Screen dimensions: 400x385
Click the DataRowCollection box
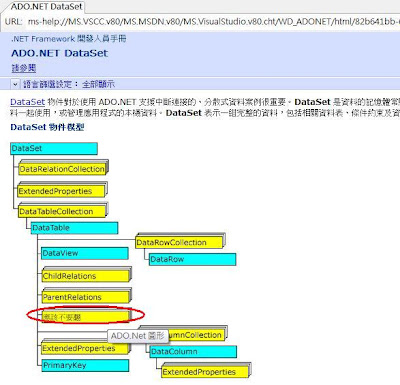click(x=180, y=242)
